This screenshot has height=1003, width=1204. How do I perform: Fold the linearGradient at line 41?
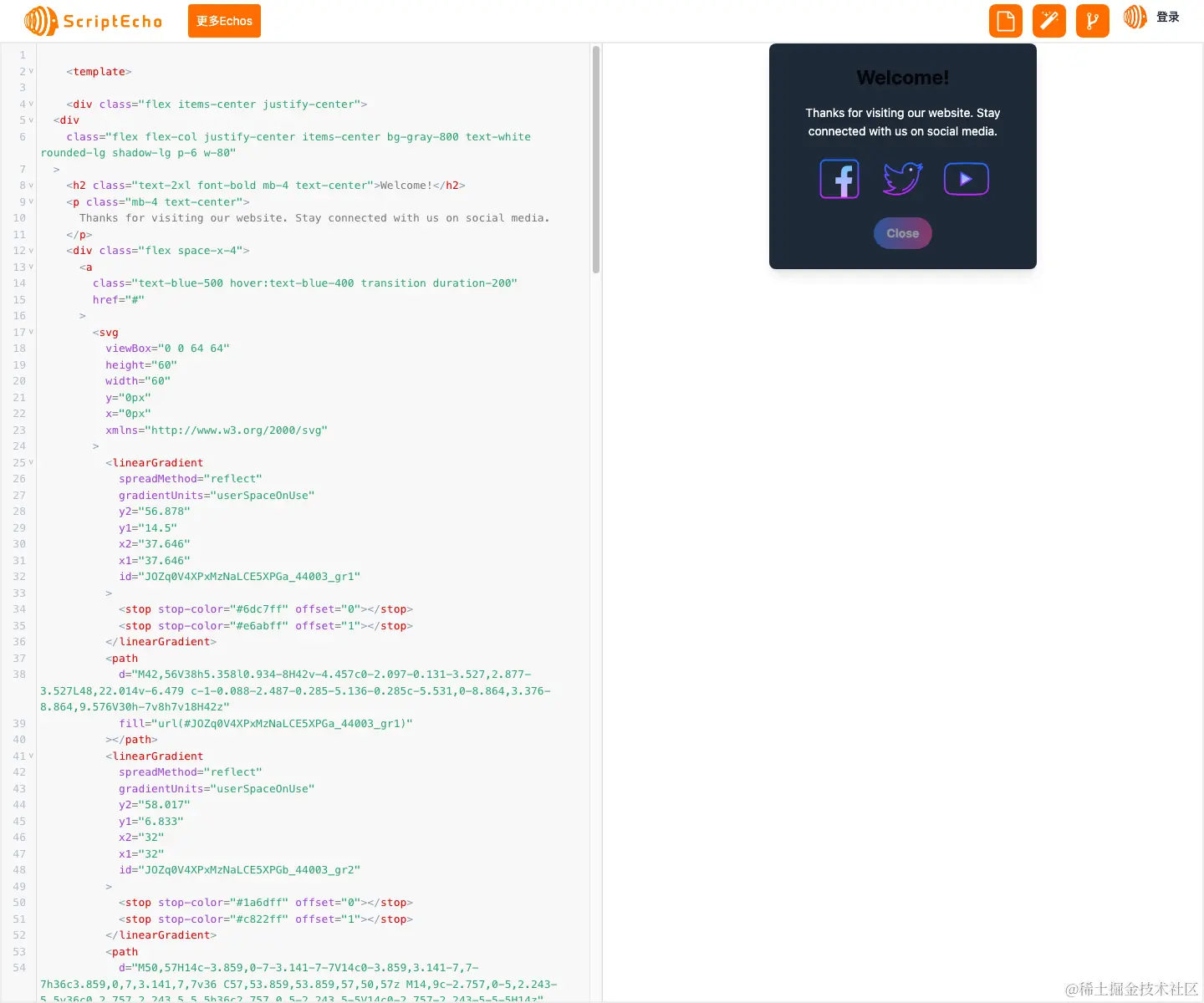coord(31,756)
